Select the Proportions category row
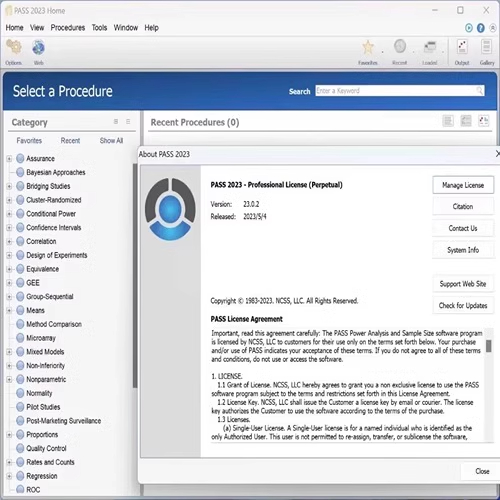 click(37, 434)
